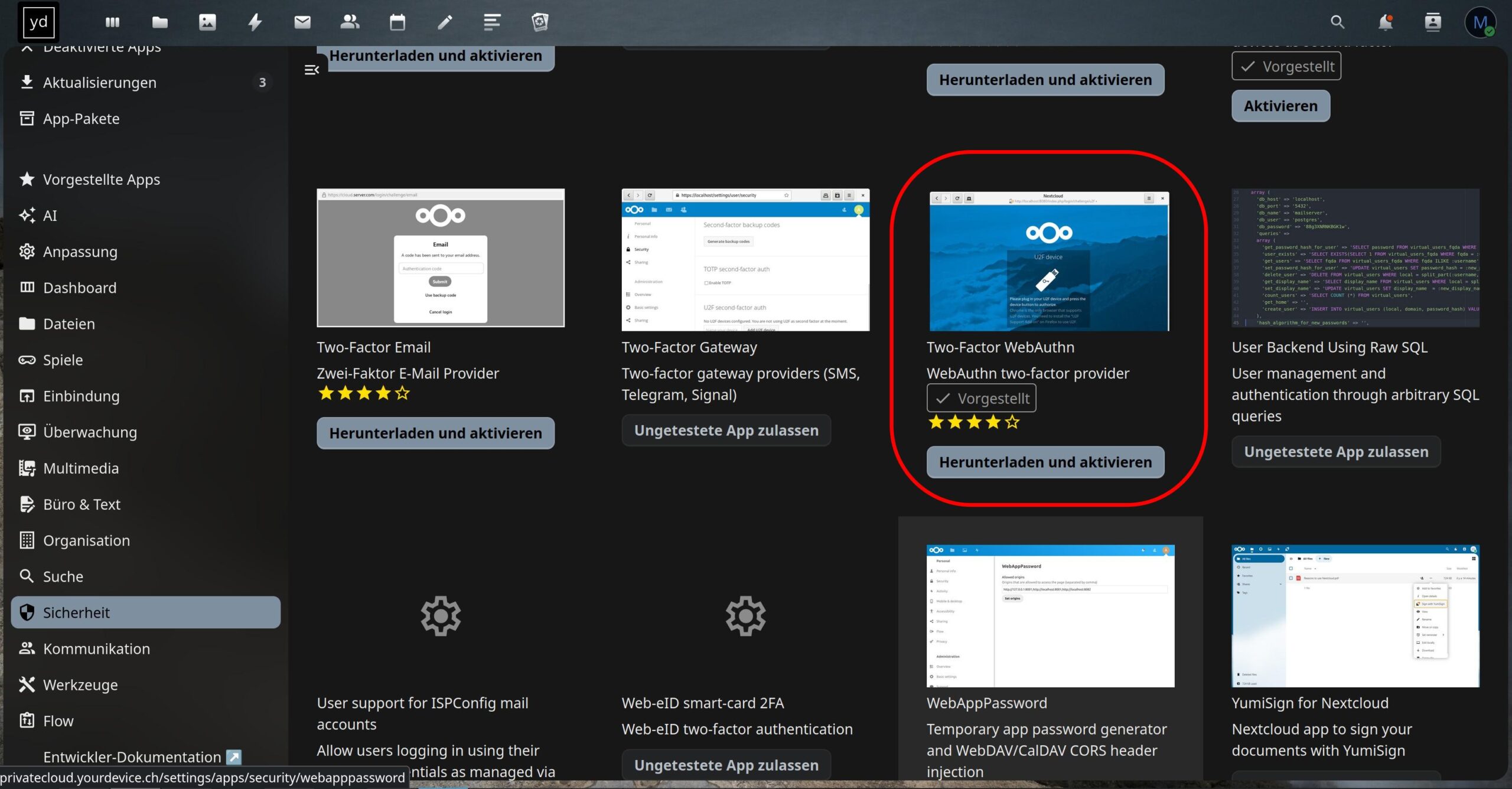Open the Activity lightning bolt icon
Viewport: 1512px width, 789px height.
click(255, 22)
